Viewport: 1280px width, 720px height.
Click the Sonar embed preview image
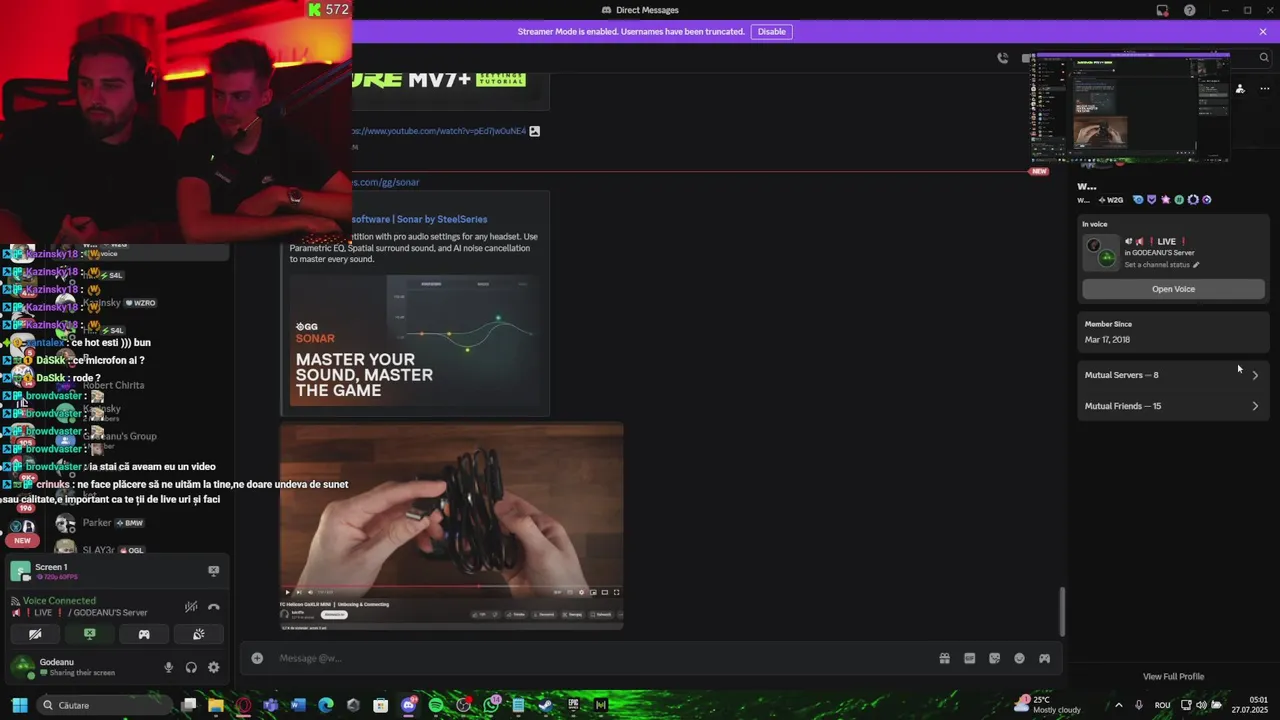click(415, 341)
